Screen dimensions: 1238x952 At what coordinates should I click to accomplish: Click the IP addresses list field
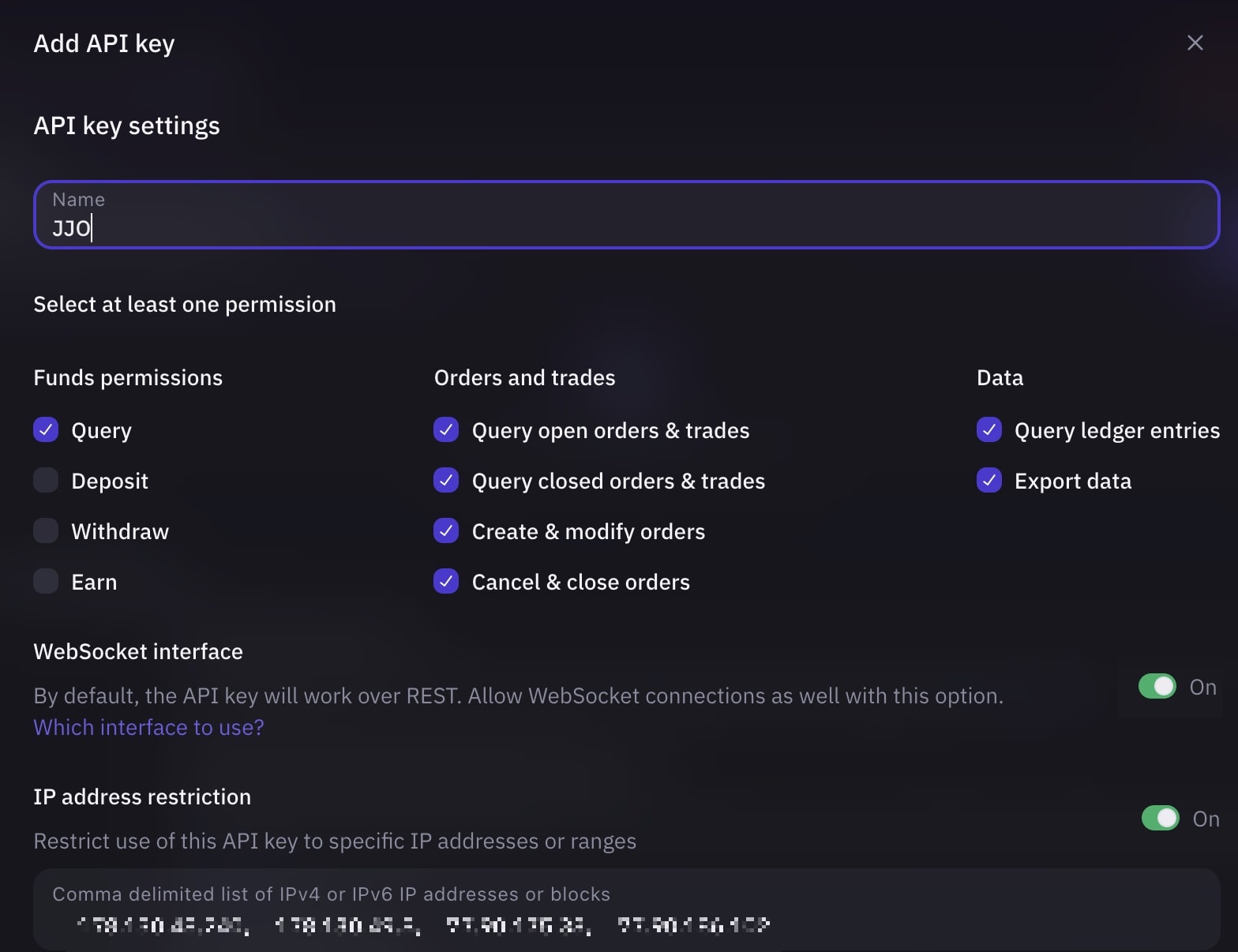click(626, 909)
